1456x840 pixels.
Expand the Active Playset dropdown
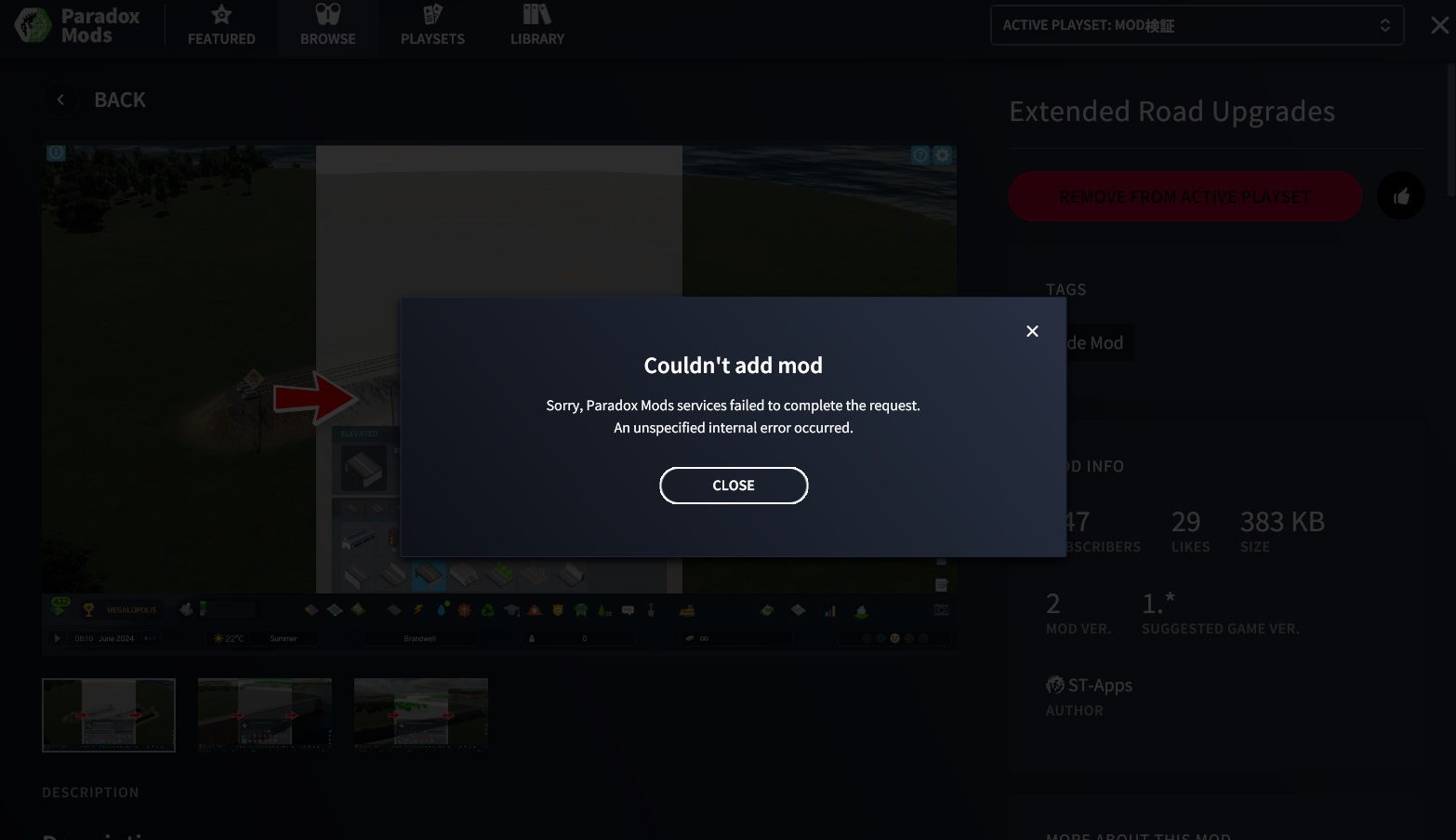point(1181,25)
